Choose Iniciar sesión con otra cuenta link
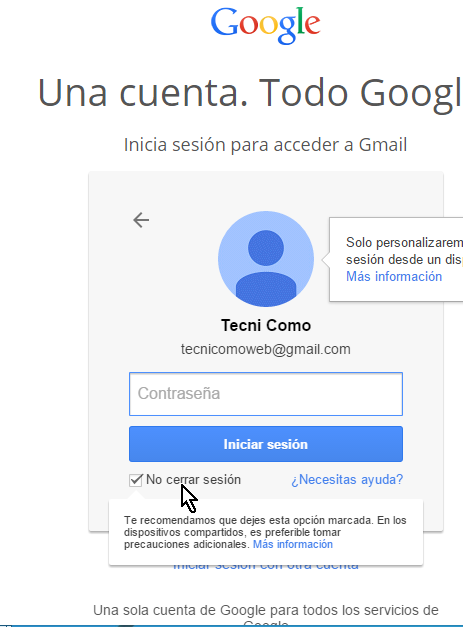The width and height of the screenshot is (463, 627). (x=266, y=566)
